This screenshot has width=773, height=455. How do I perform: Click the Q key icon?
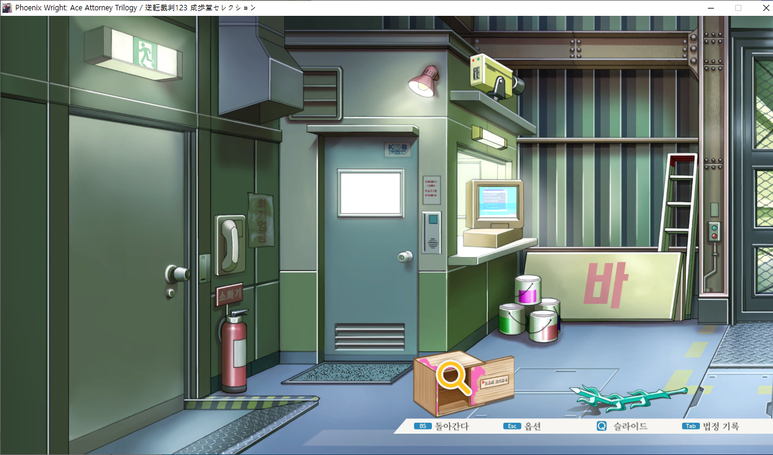[601, 426]
